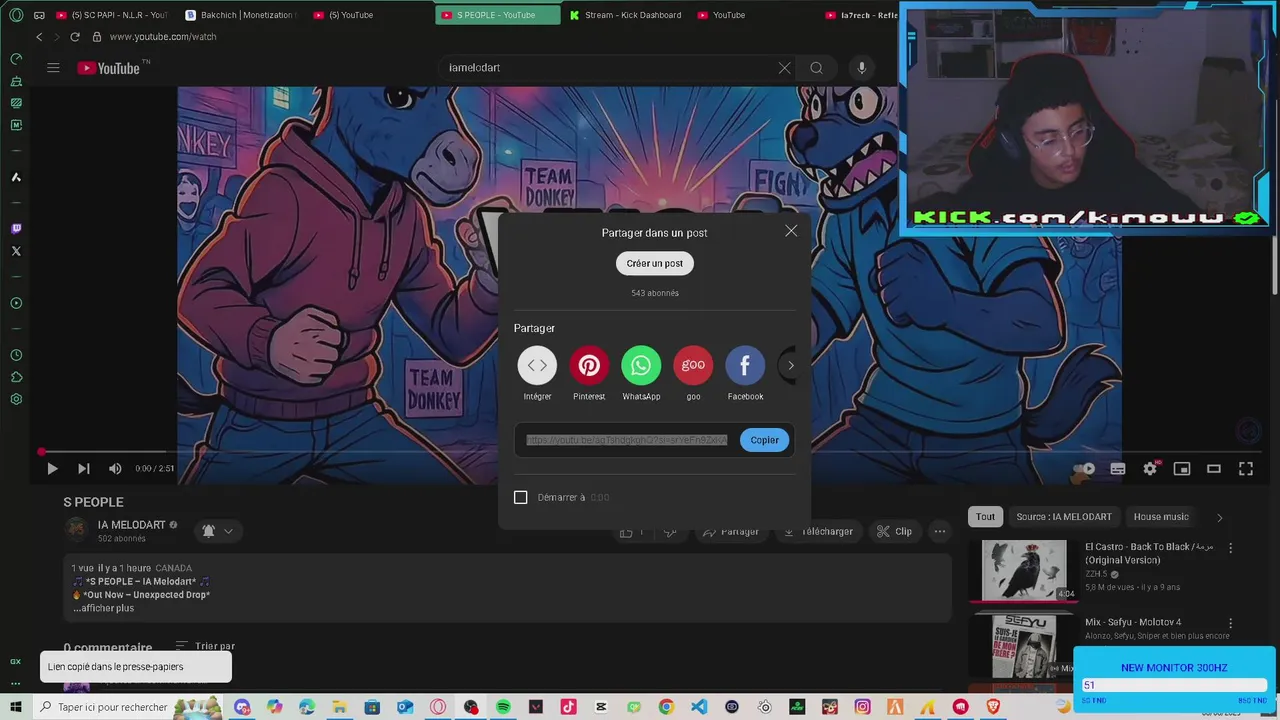Viewport: 1280px width, 720px height.
Task: Open the settings gear in the Opera sidebar
Action: (x=16, y=399)
